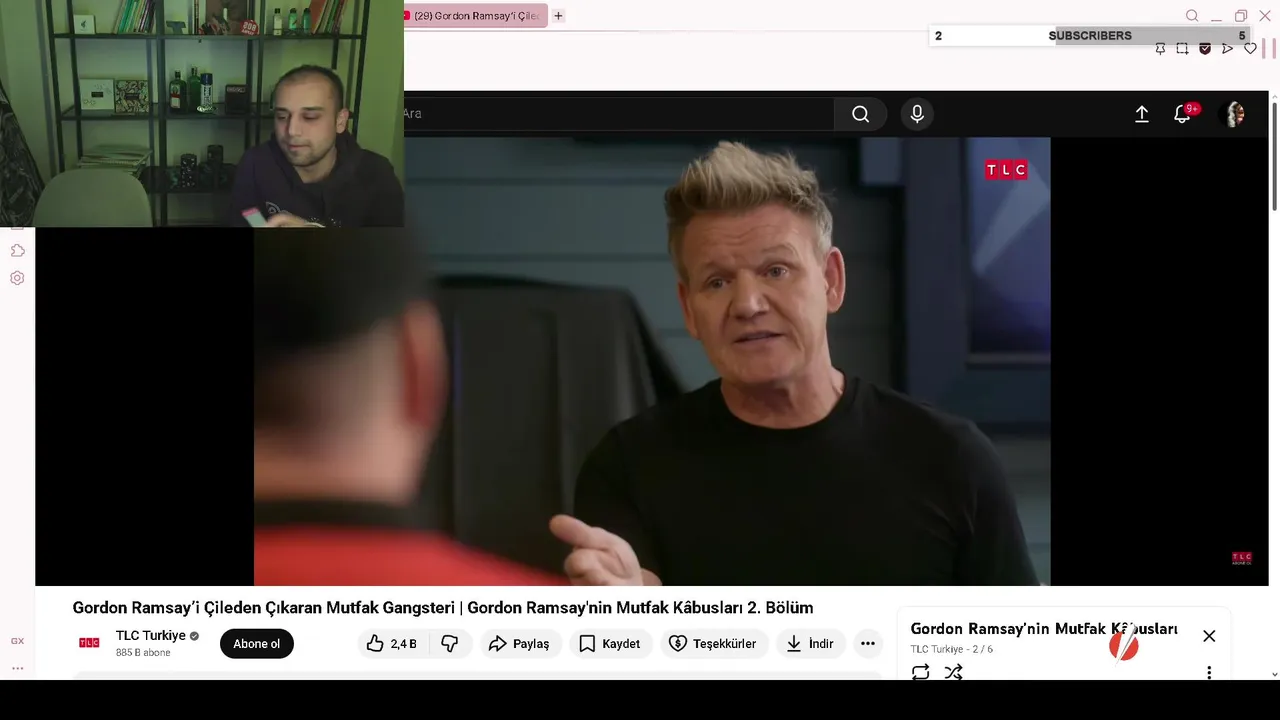
Task: Click the Paylaş share button
Action: 520,644
